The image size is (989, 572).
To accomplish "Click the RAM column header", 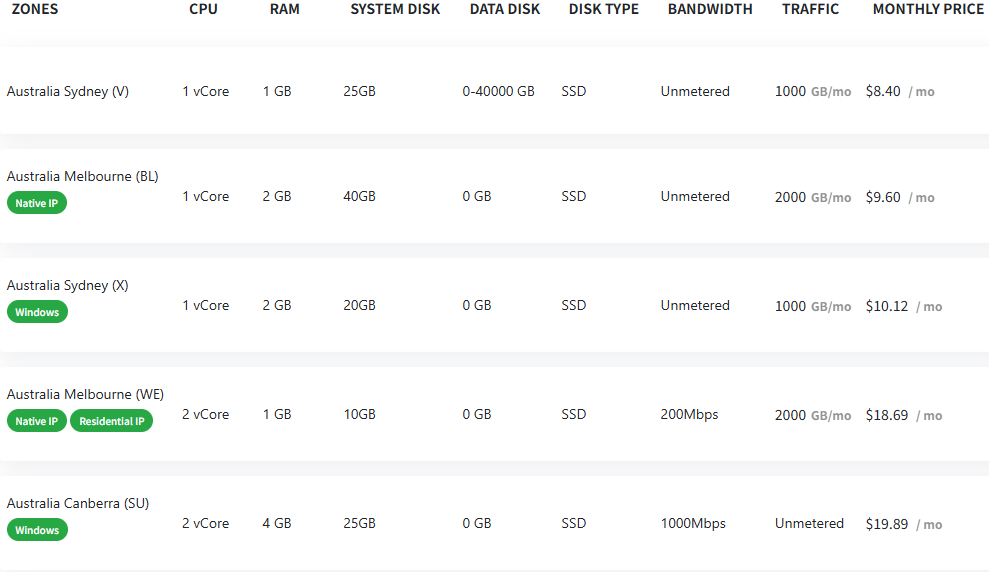I will tap(285, 9).
